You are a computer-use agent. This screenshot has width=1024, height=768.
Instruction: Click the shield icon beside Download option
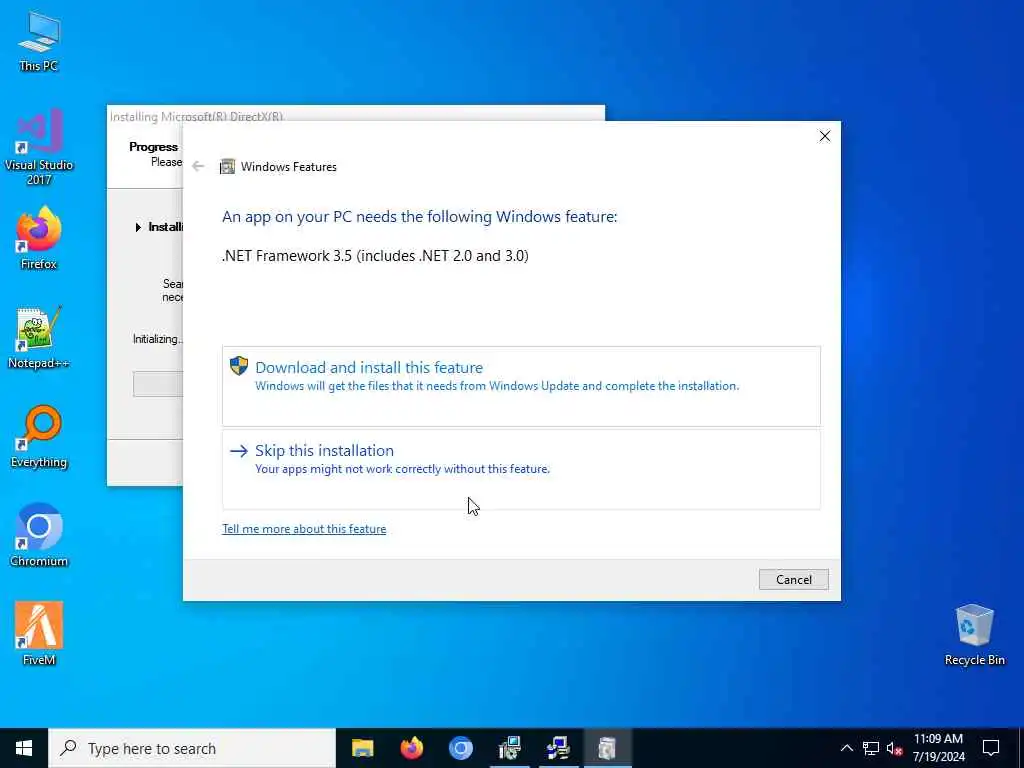239,366
